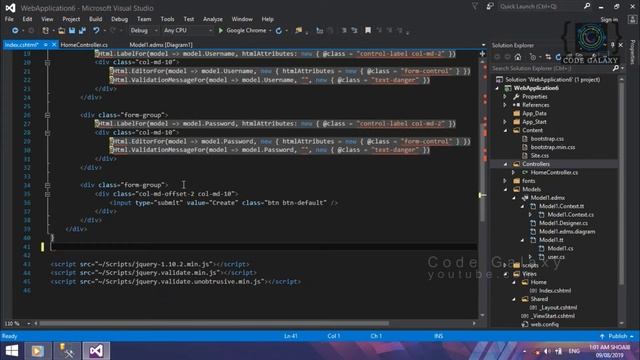The height and width of the screenshot is (360, 640).
Task: Click the feedback icon in title bar
Action: [490, 6]
